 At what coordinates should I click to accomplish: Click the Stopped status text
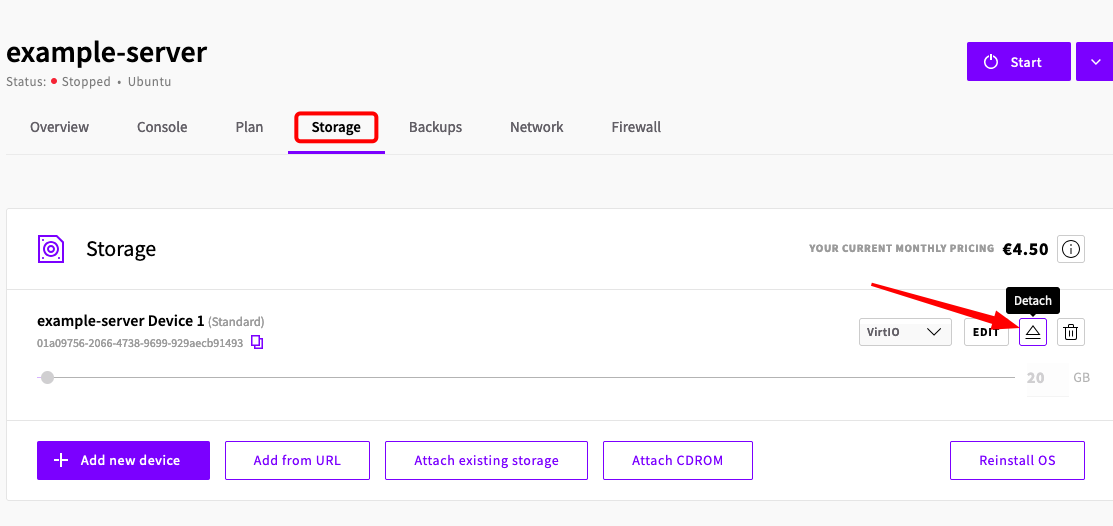click(86, 82)
